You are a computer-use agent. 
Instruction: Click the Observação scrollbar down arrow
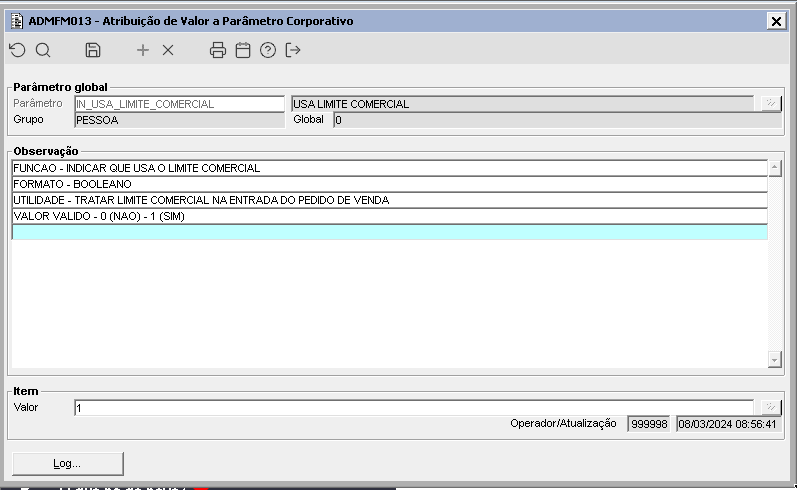[774, 359]
